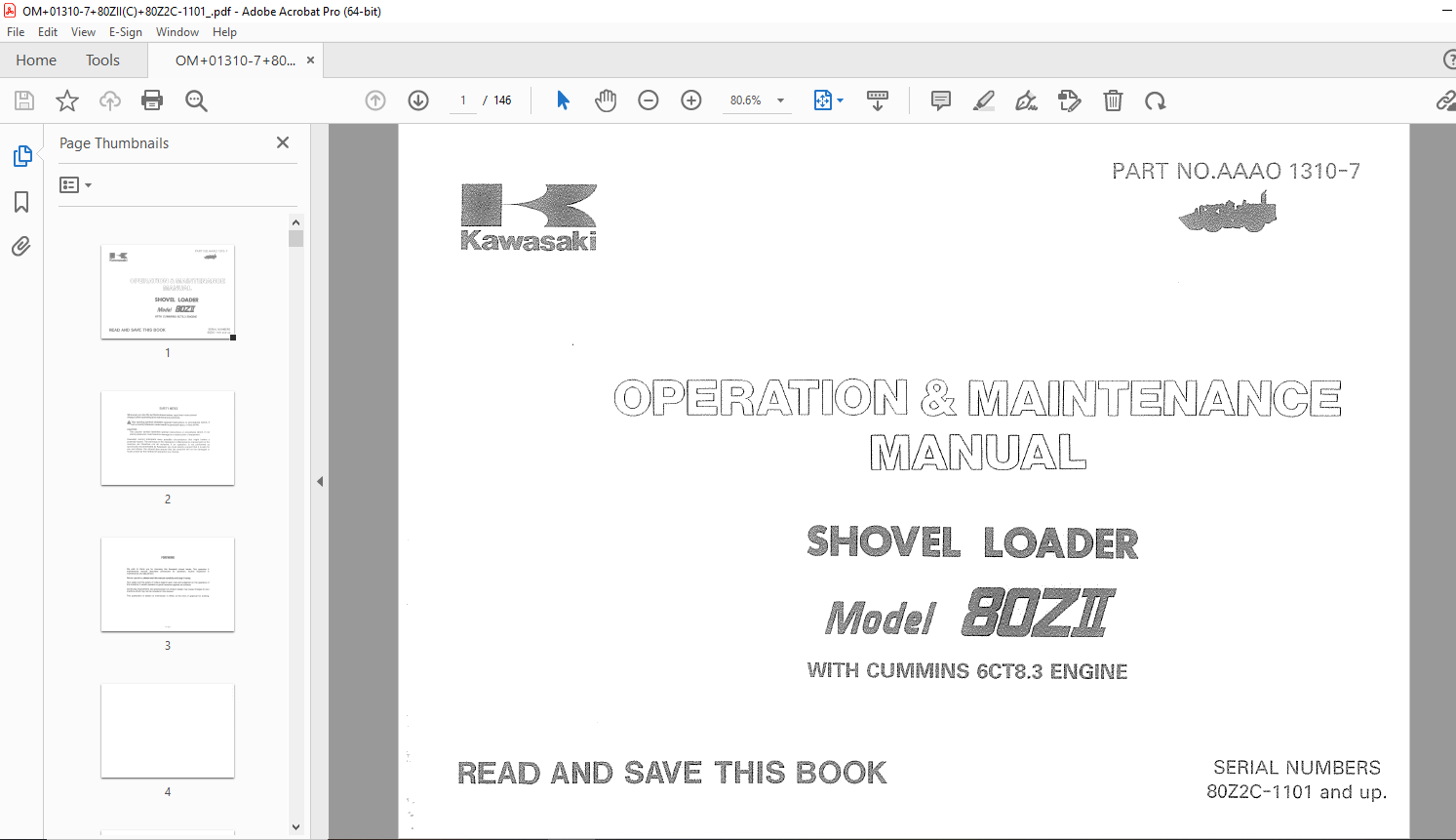Add a sticky note comment
1456x840 pixels.
(x=941, y=100)
